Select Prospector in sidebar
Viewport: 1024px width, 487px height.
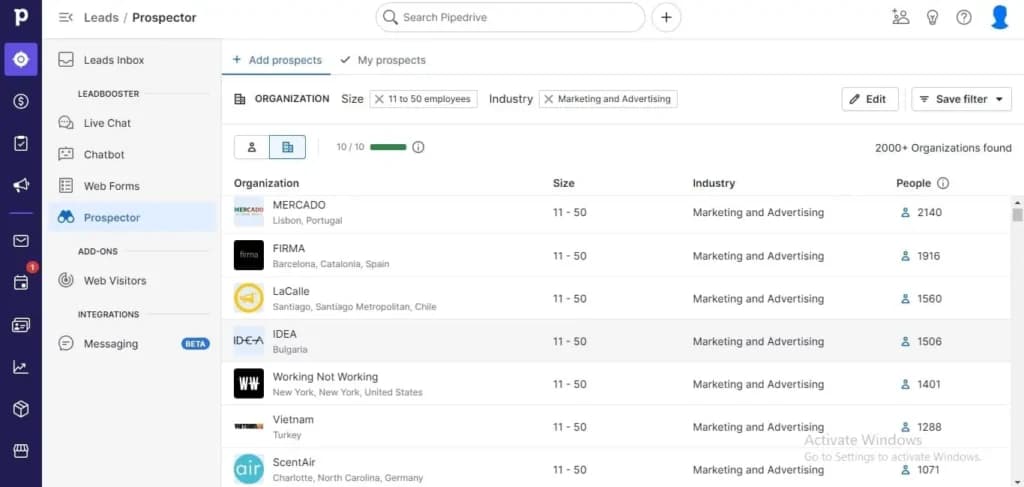click(132, 217)
